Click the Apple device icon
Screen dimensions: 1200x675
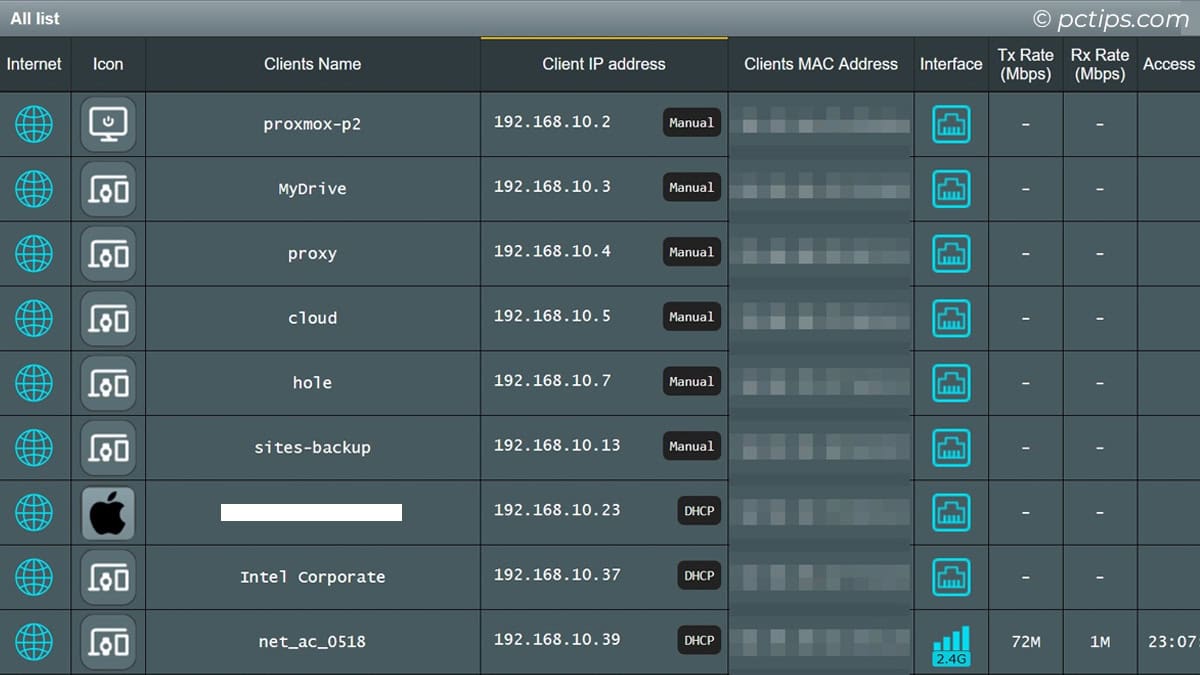(108, 513)
